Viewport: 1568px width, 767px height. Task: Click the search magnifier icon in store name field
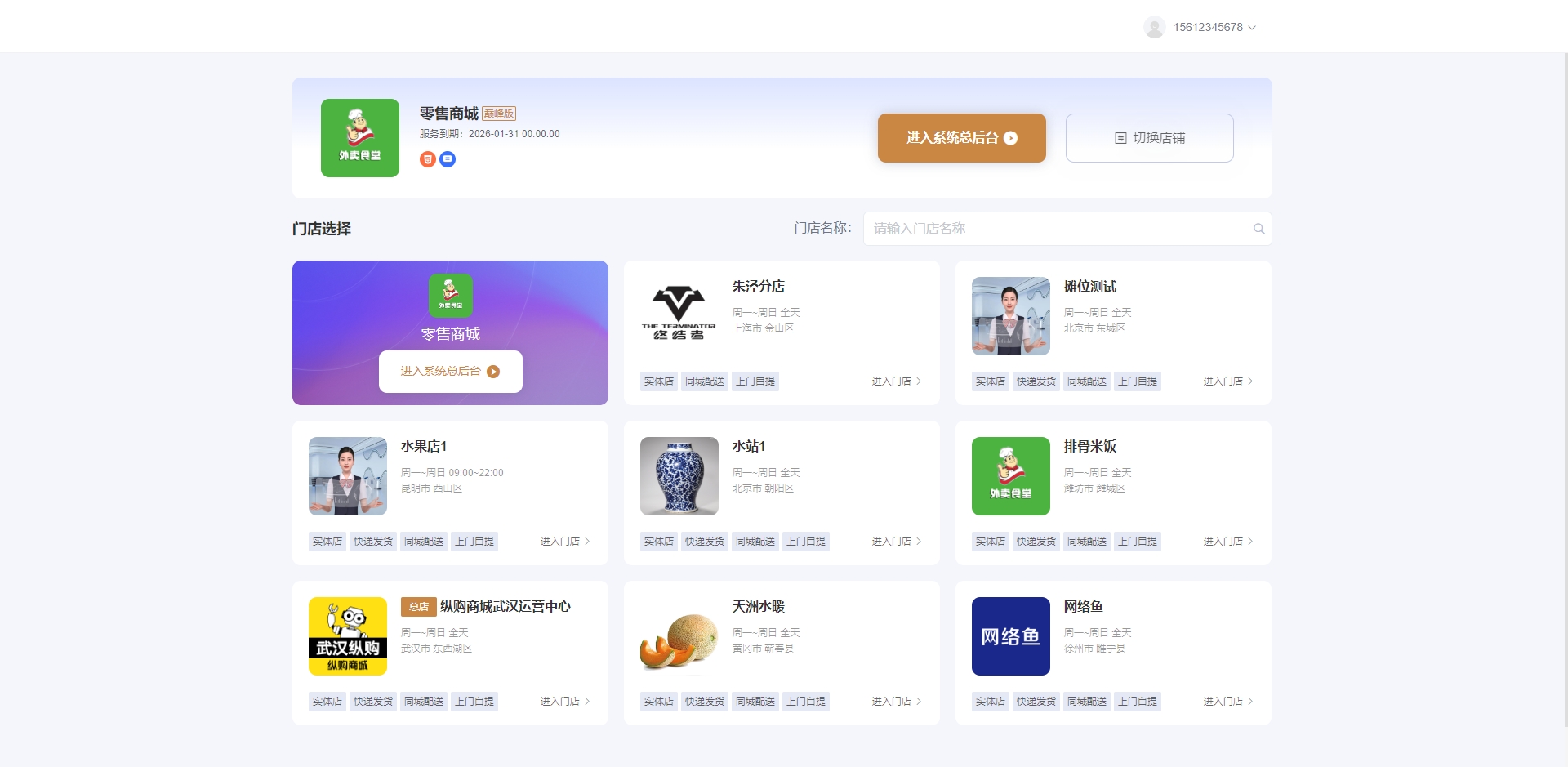pos(1258,229)
